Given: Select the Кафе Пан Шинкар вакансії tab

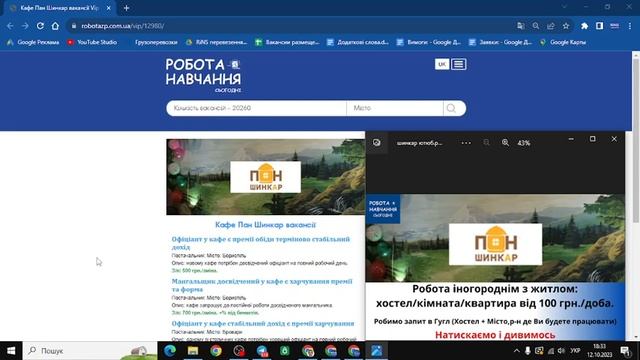Looking at the screenshot, I should pos(59,8).
